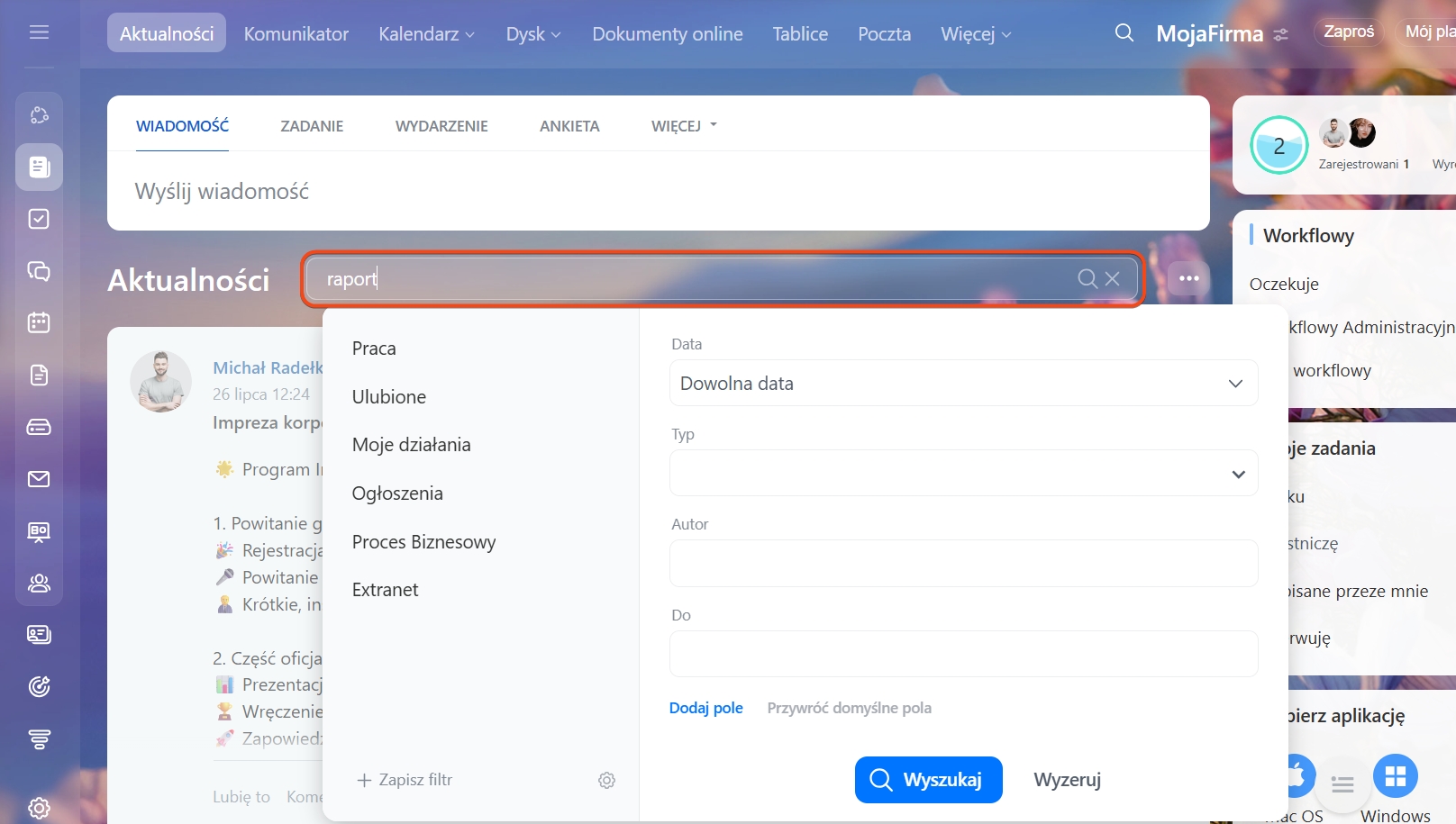
Task: Open the hamburger menu in sidebar
Action: [x=39, y=32]
